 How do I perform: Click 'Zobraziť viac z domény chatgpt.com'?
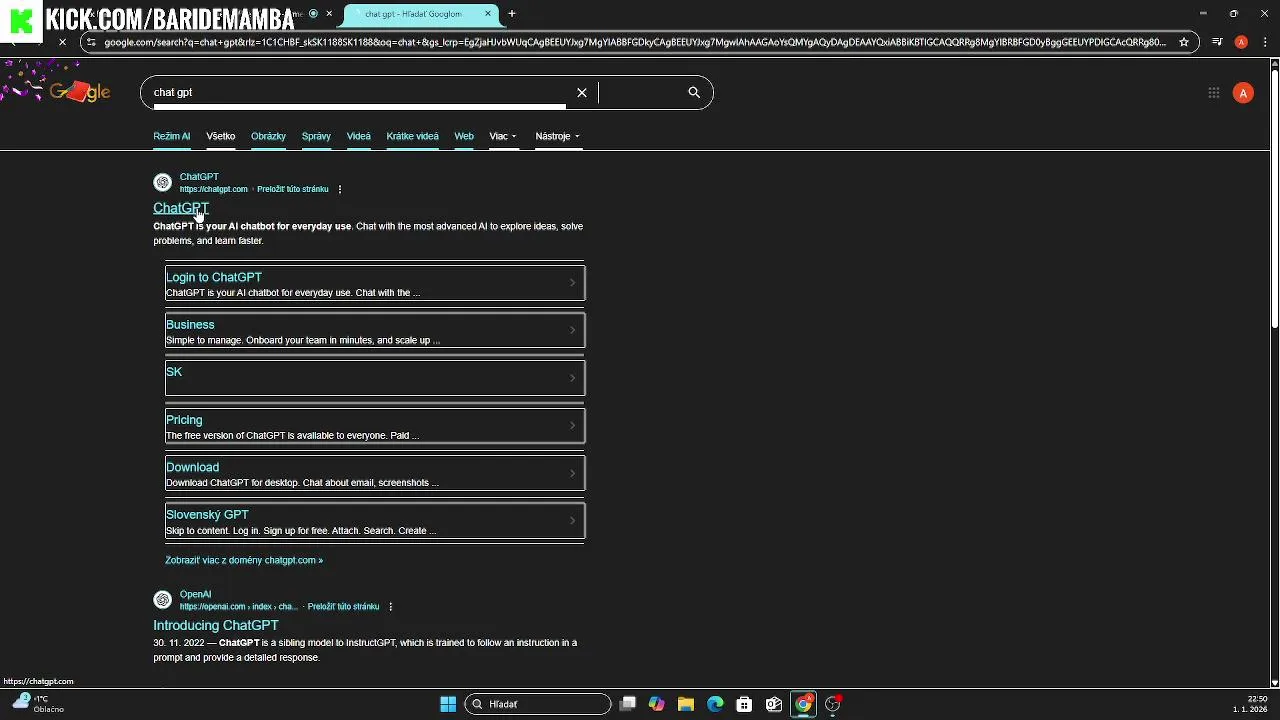tap(244, 560)
